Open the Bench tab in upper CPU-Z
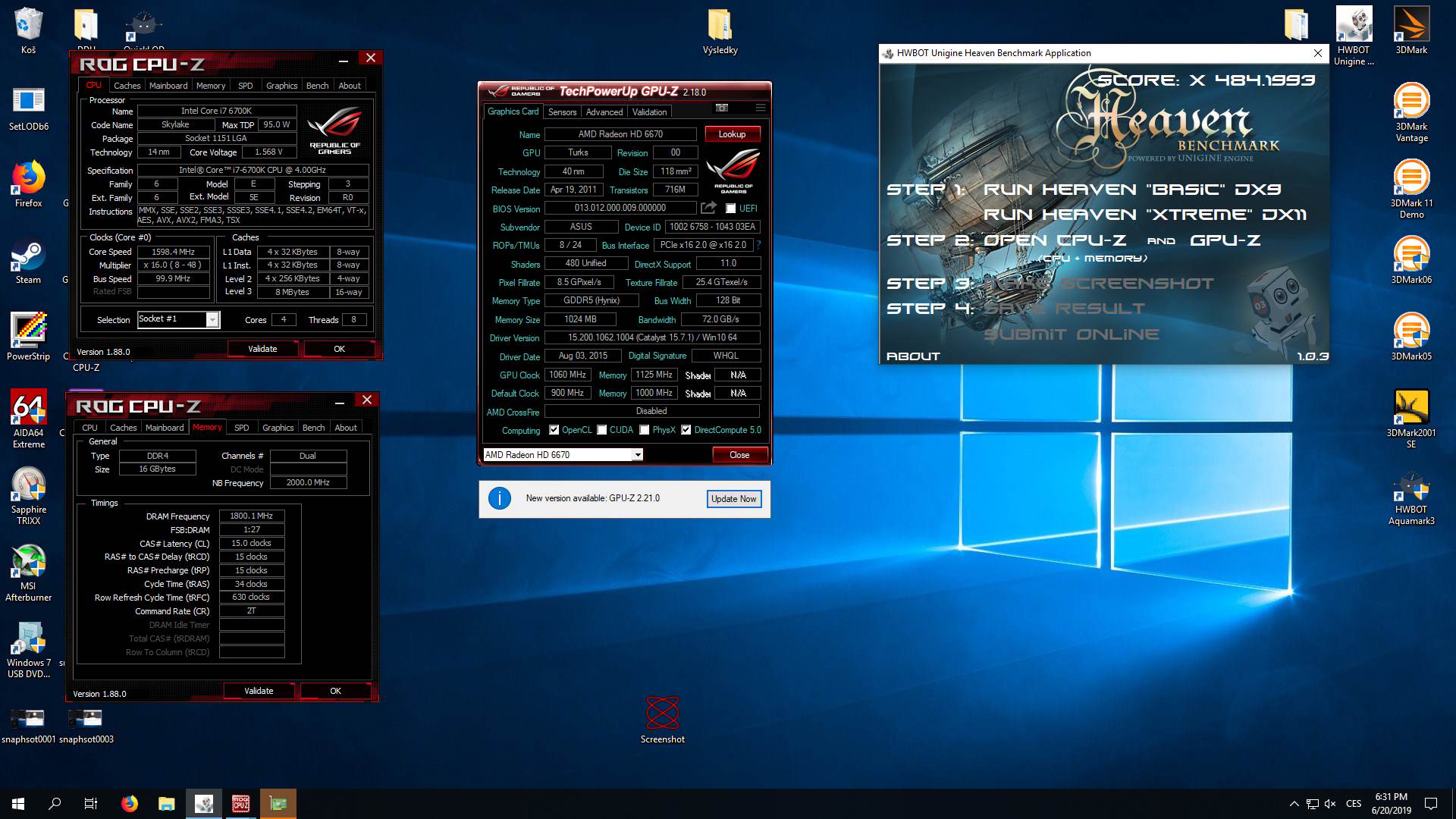 pyautogui.click(x=318, y=86)
